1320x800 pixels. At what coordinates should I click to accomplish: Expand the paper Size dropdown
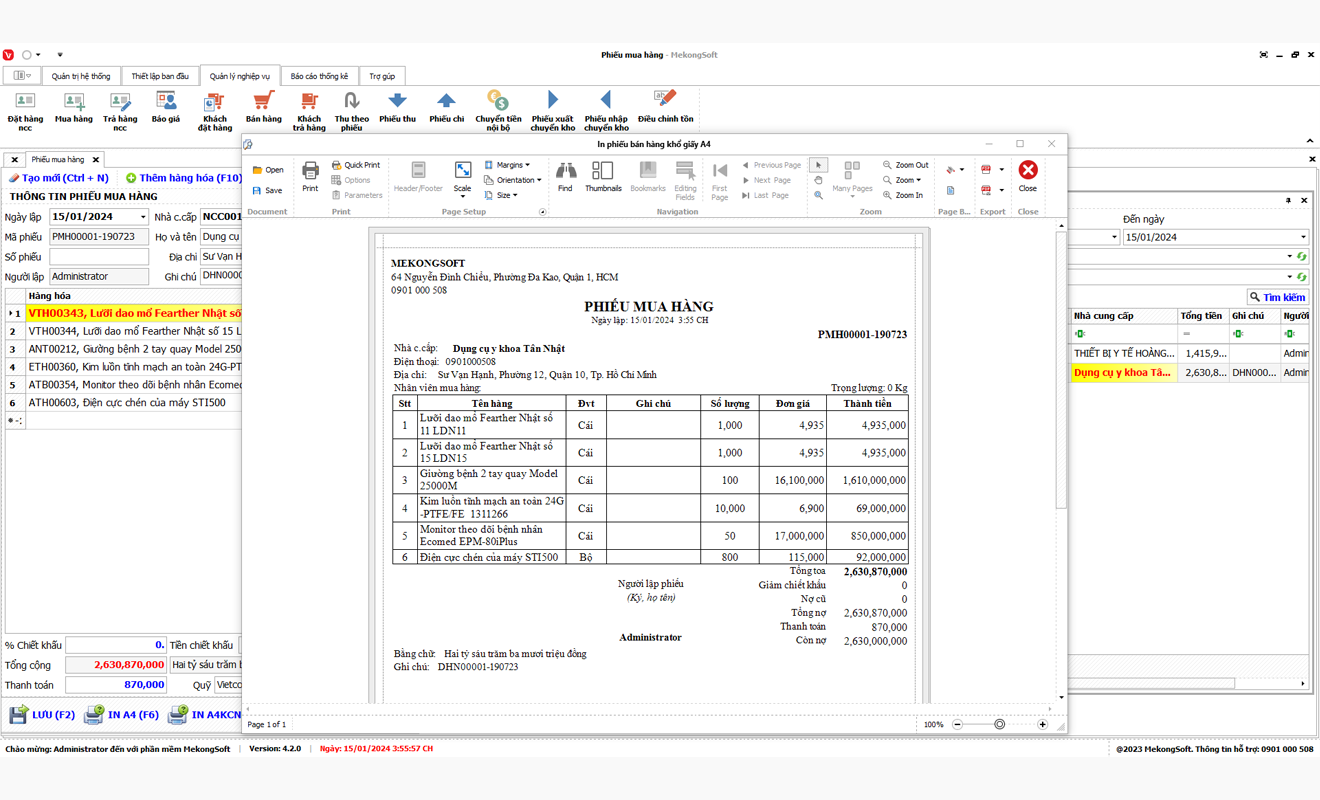[501, 195]
